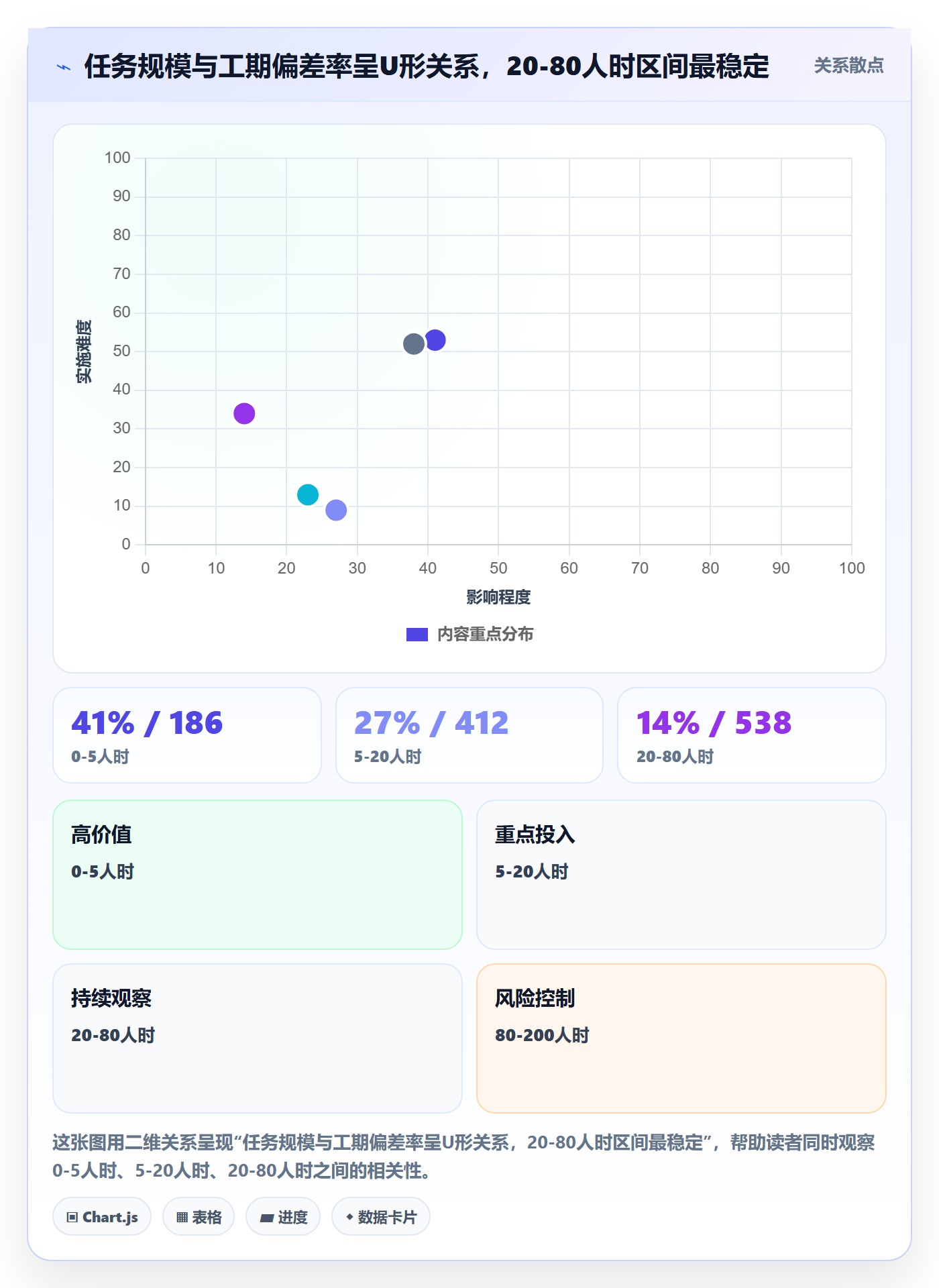Viewport: 939px width, 1288px height.
Task: Select the 高价值 quadrant card
Action: coord(258,875)
